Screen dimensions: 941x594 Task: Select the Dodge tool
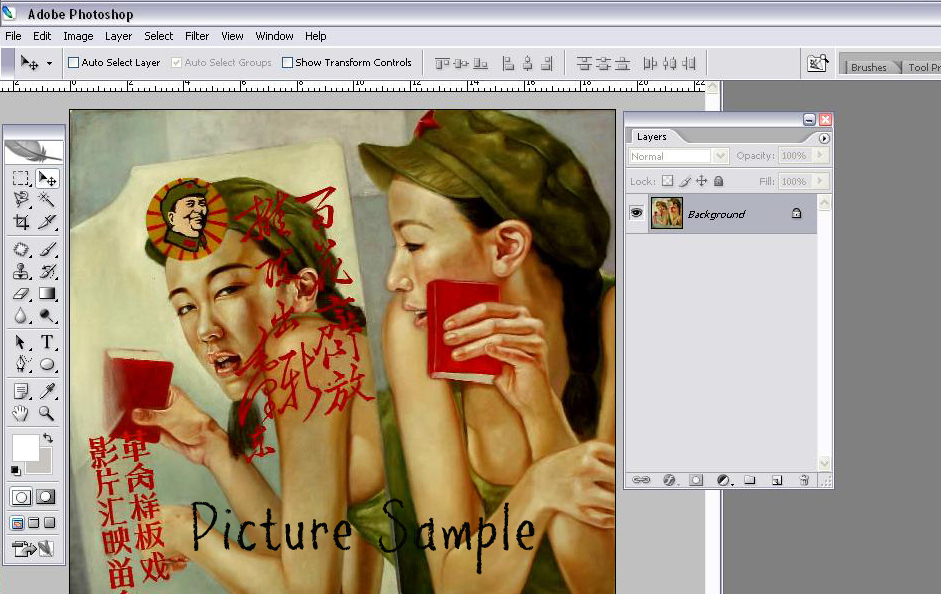point(47,316)
